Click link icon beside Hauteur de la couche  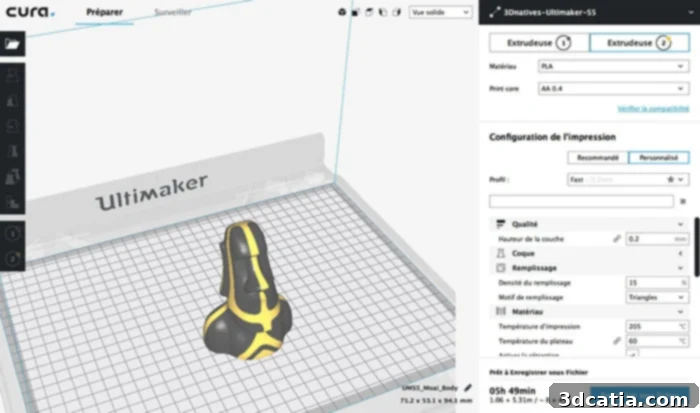pos(617,239)
